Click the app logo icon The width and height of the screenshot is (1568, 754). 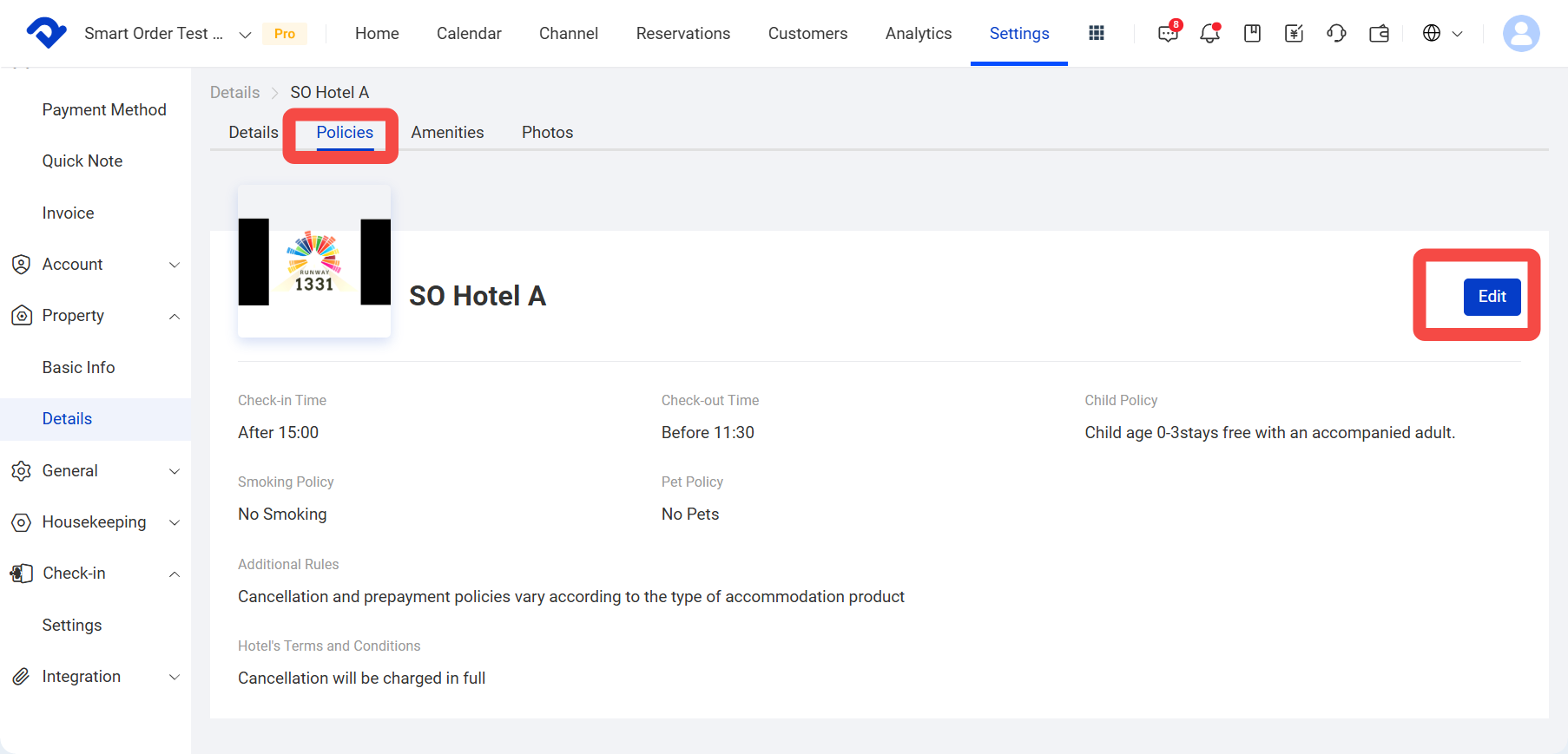pyautogui.click(x=47, y=33)
